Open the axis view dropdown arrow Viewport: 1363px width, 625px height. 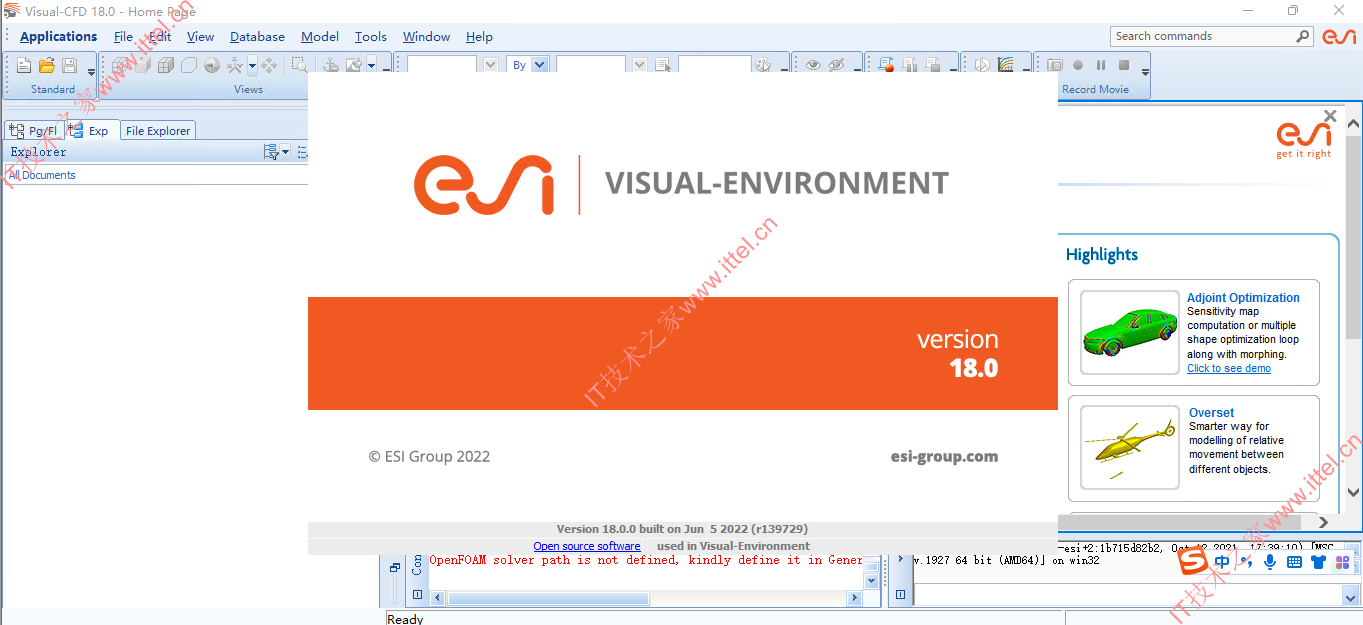pos(252,65)
